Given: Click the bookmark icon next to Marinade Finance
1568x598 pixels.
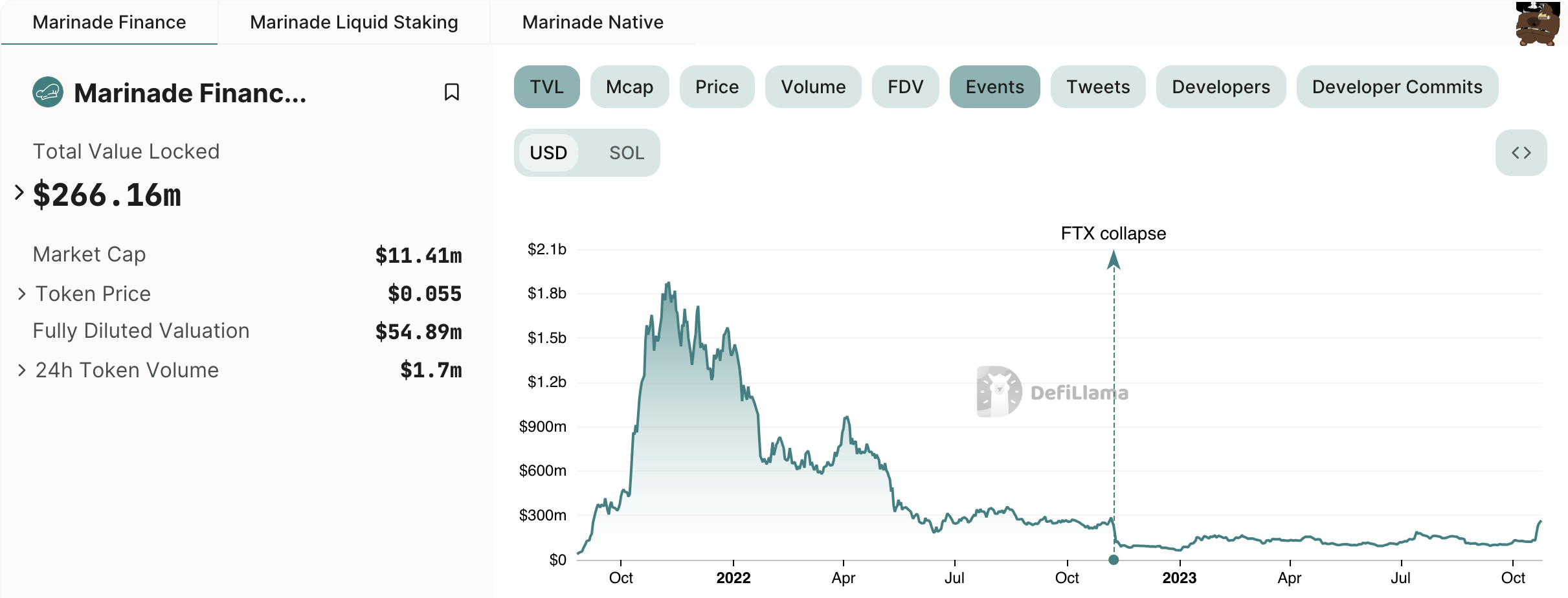Looking at the screenshot, I should [x=452, y=93].
